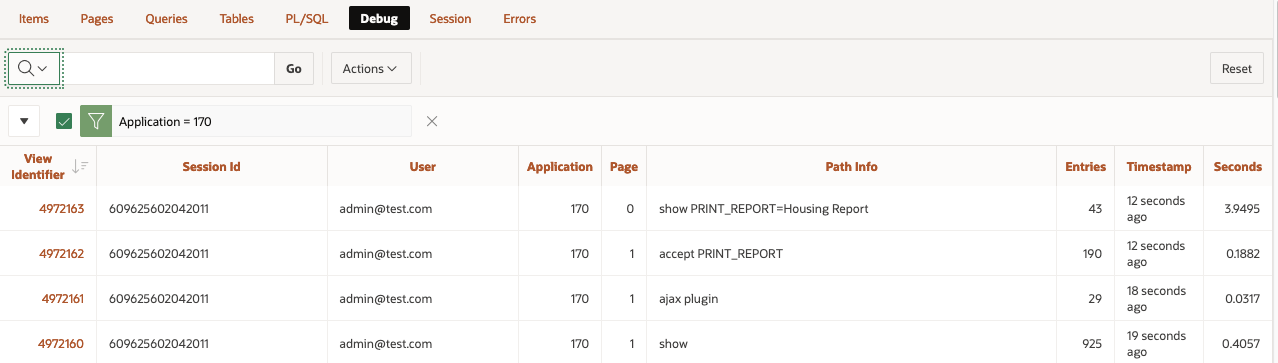Open the Queries tab
Image resolution: width=1278 pixels, height=363 pixels.
click(166, 18)
